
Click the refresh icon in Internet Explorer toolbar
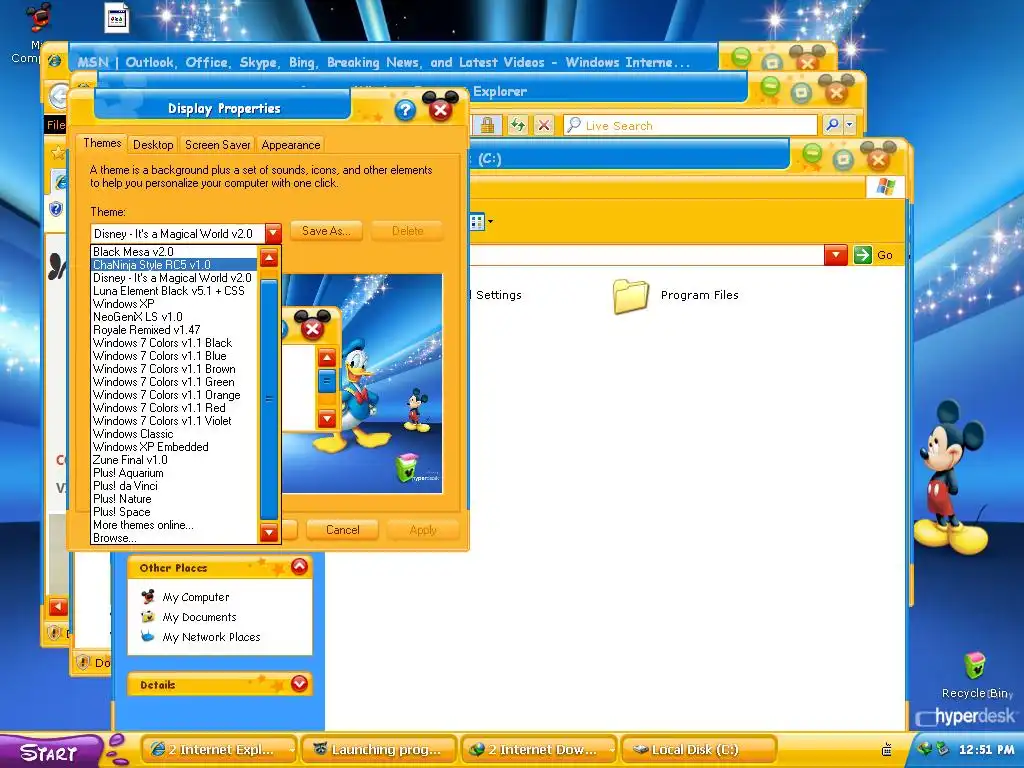pyautogui.click(x=518, y=125)
